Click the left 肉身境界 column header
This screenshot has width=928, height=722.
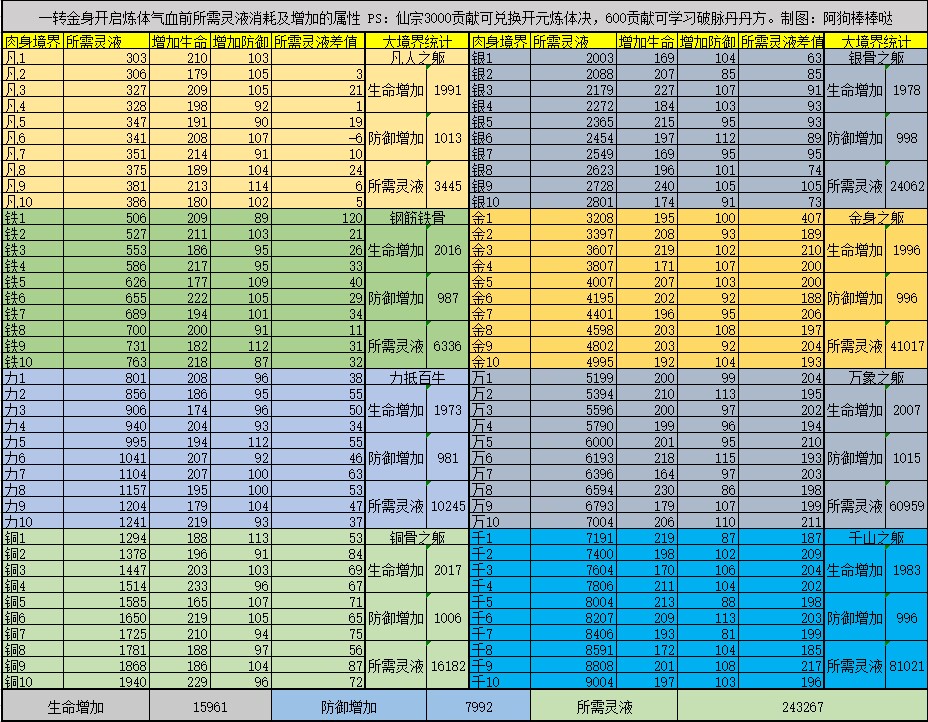(x=33, y=41)
